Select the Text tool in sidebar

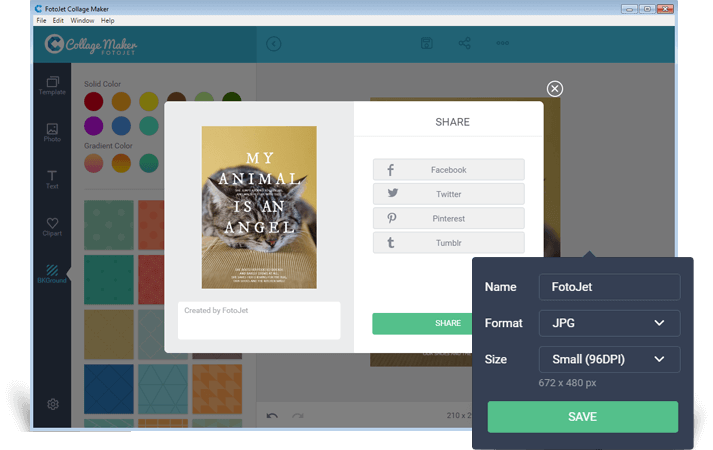tap(52, 180)
